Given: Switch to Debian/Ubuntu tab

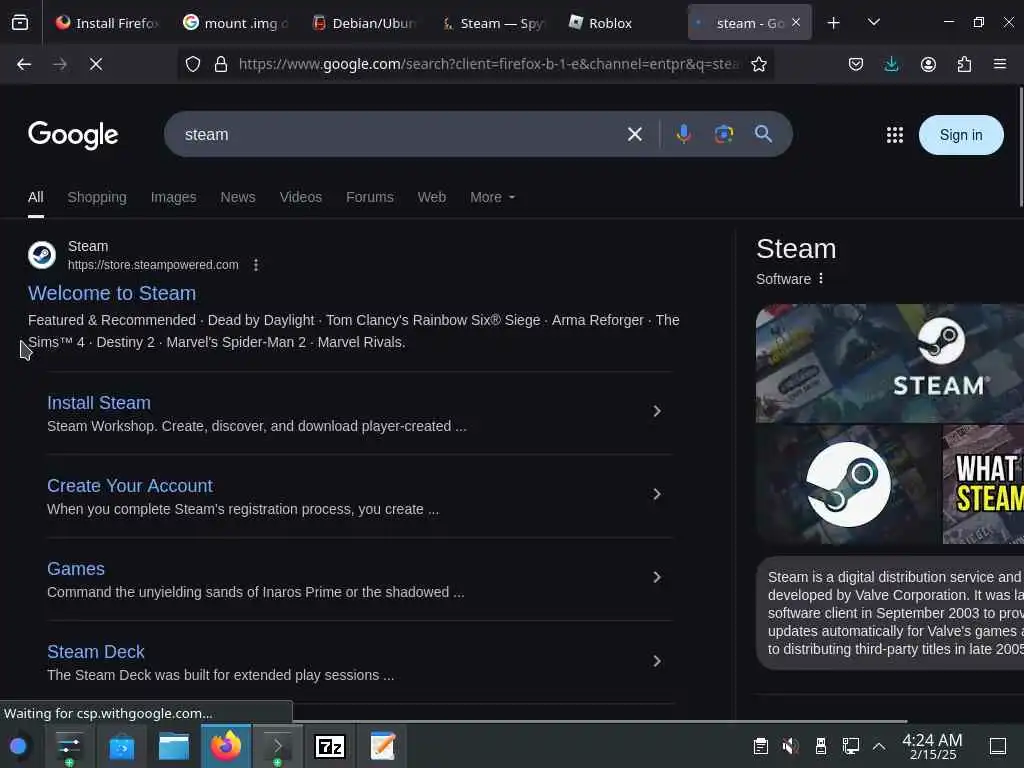Looking at the screenshot, I should pos(364,23).
